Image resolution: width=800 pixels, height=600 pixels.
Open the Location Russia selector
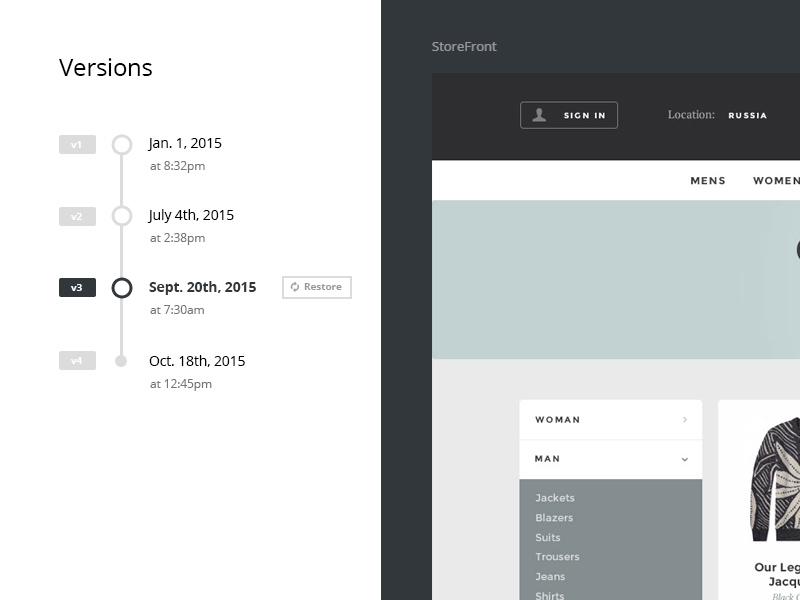747,115
